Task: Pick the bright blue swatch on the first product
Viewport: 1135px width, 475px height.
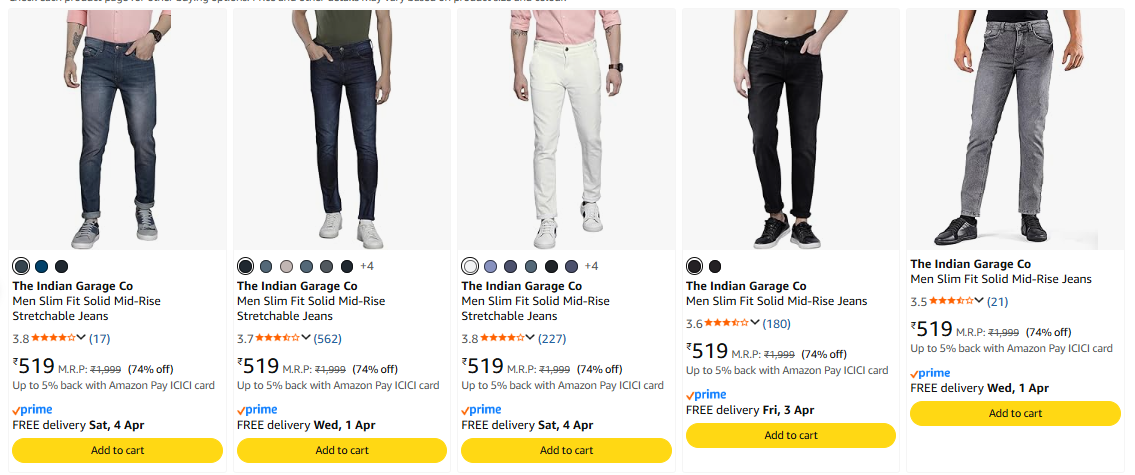Action: tap(41, 266)
